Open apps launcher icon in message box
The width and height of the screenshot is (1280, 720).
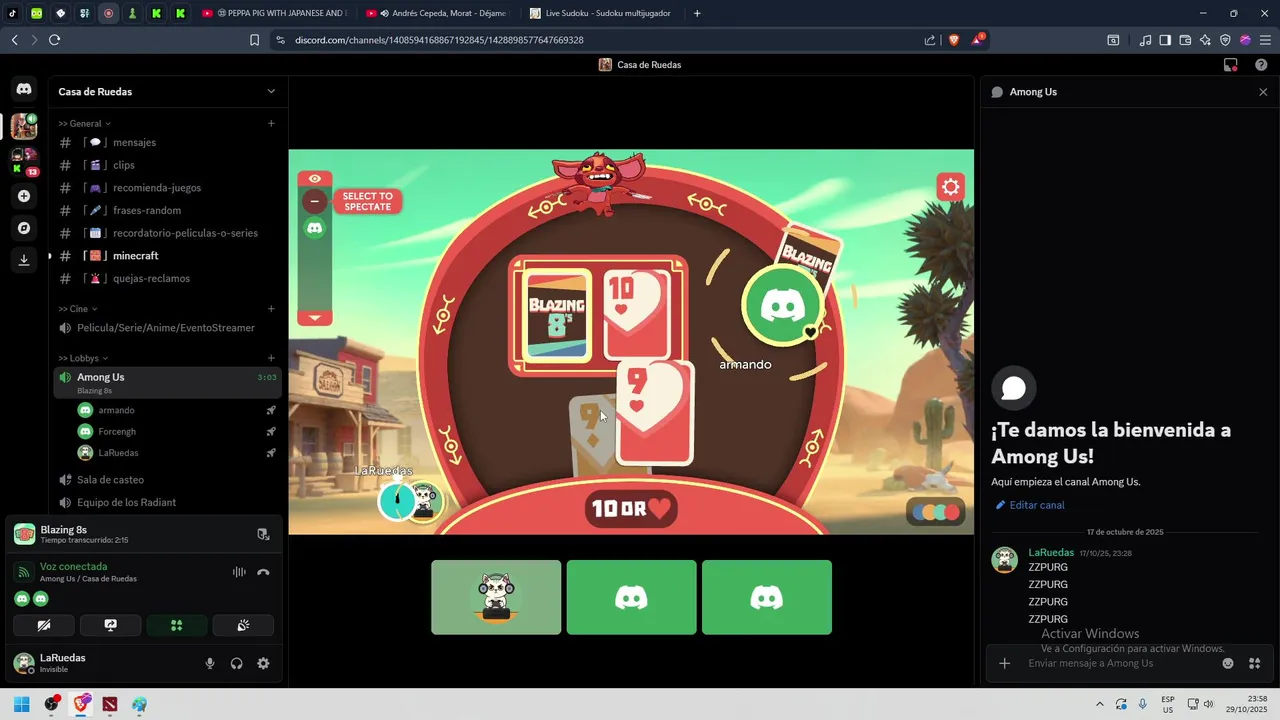click(x=1254, y=663)
